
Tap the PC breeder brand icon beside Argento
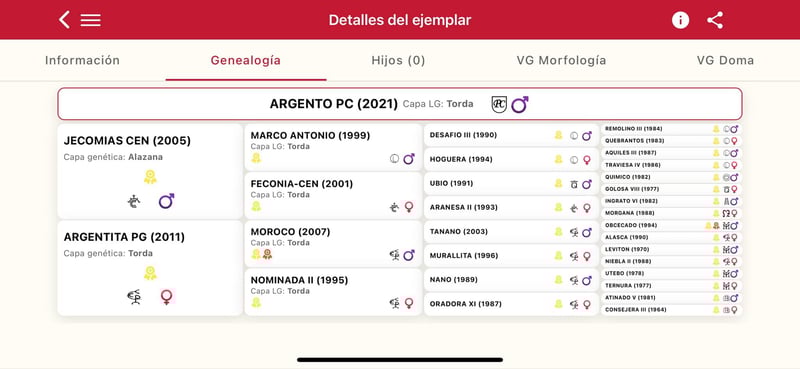(x=499, y=104)
